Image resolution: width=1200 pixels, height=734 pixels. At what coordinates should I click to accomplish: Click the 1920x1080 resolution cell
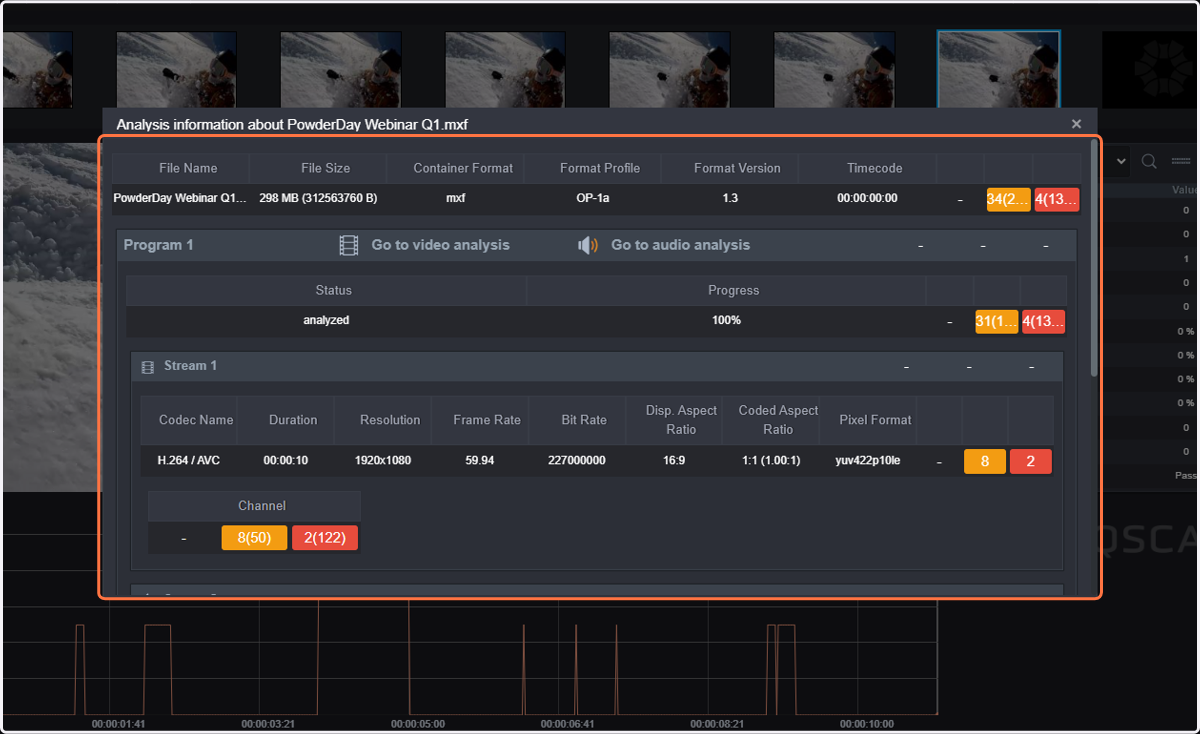(x=383, y=461)
